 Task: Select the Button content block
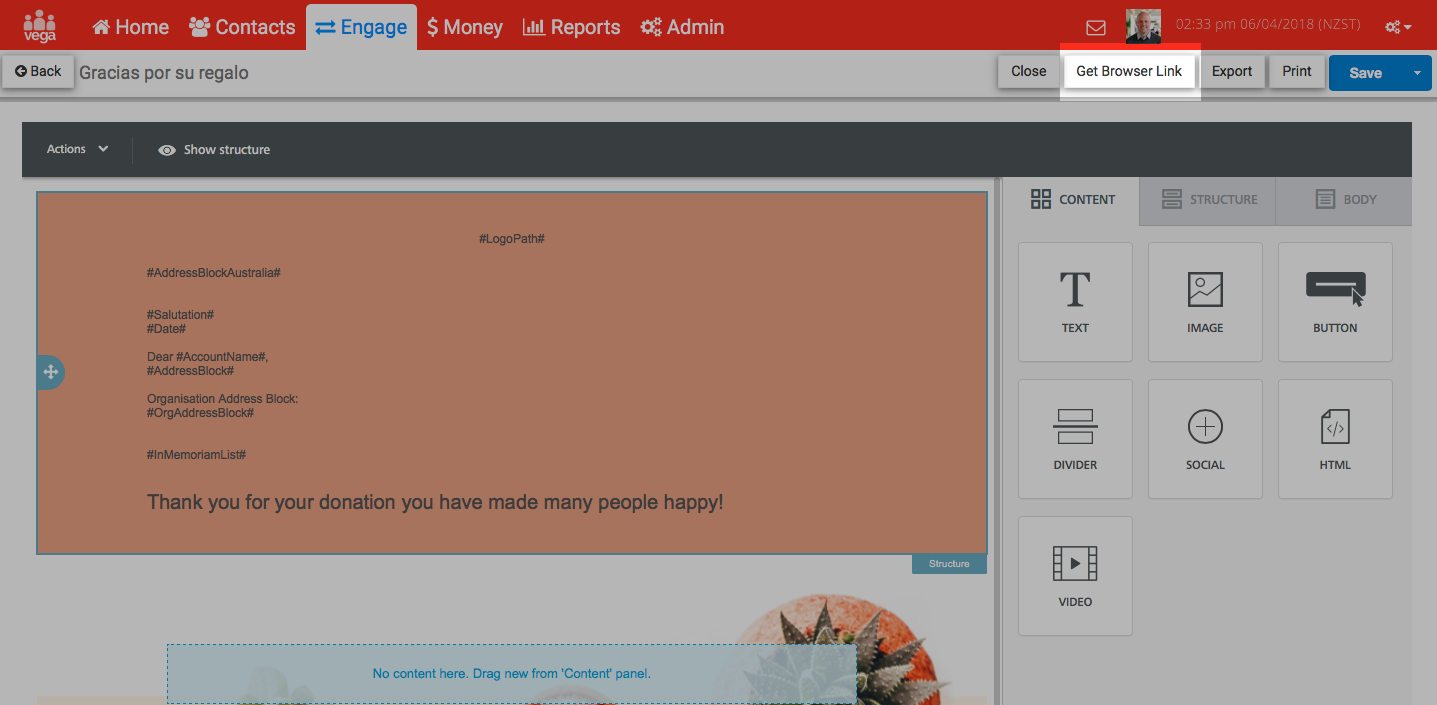coord(1335,302)
